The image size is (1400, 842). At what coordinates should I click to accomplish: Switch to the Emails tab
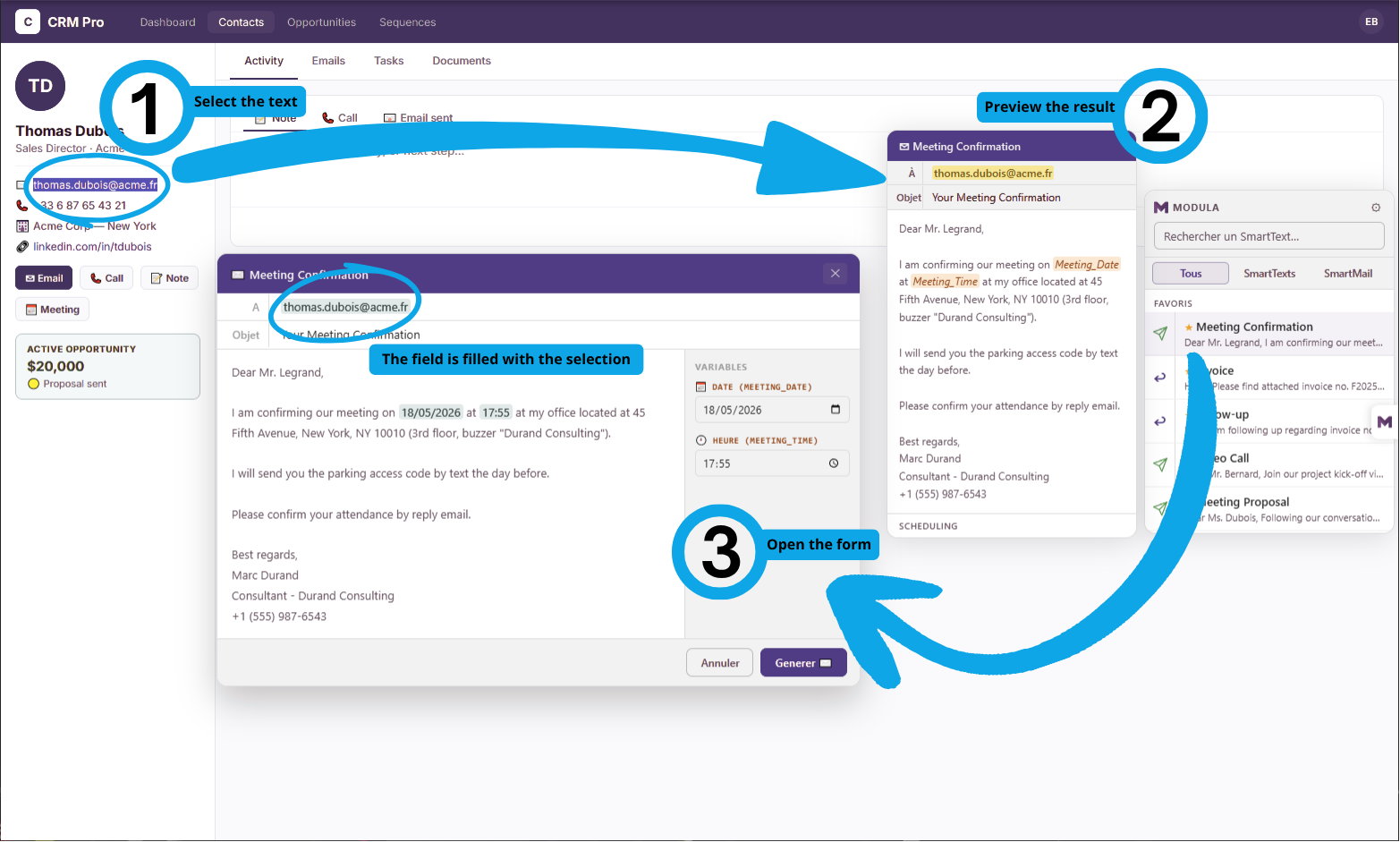click(x=328, y=61)
